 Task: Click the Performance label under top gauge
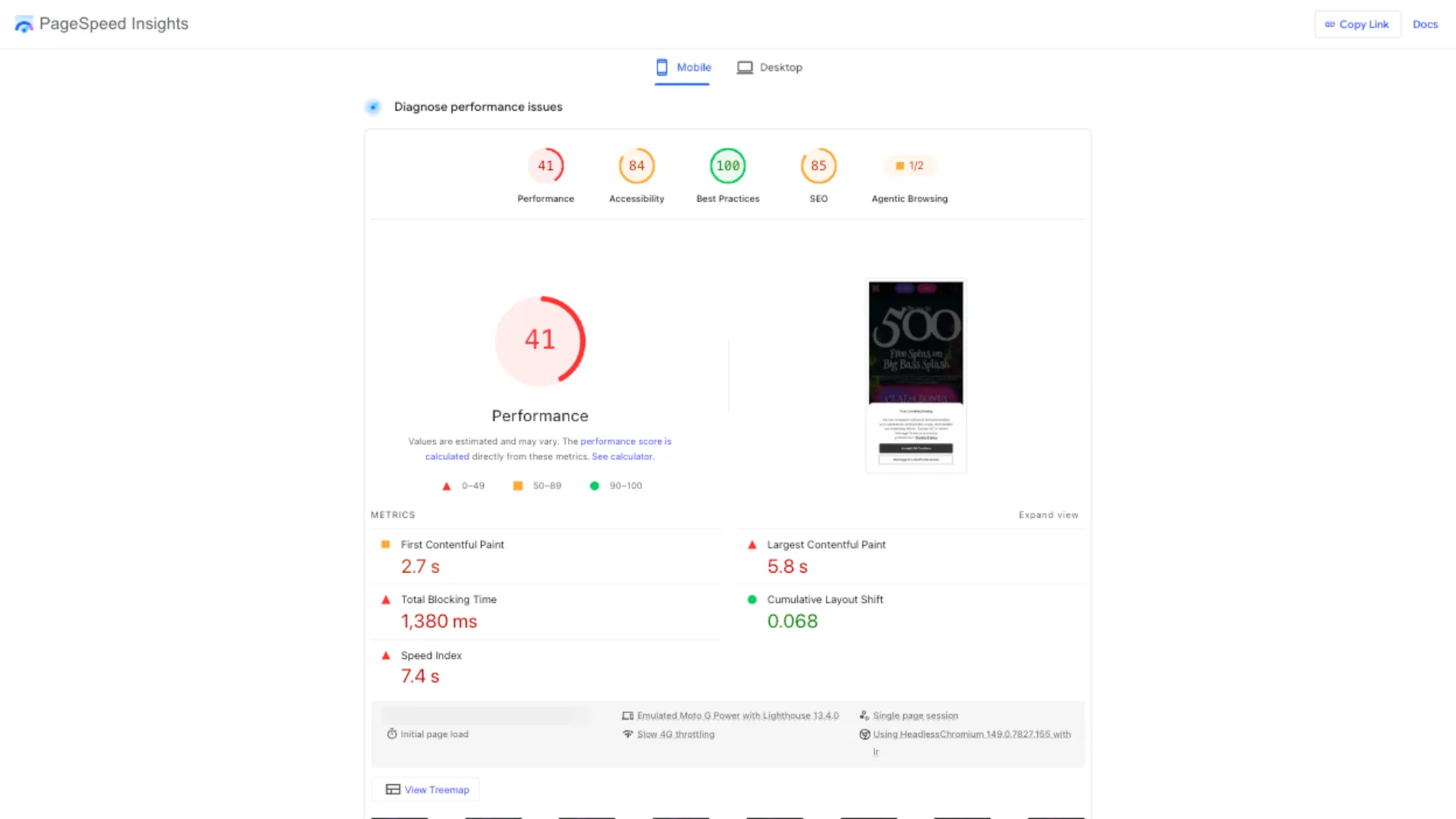(x=546, y=199)
